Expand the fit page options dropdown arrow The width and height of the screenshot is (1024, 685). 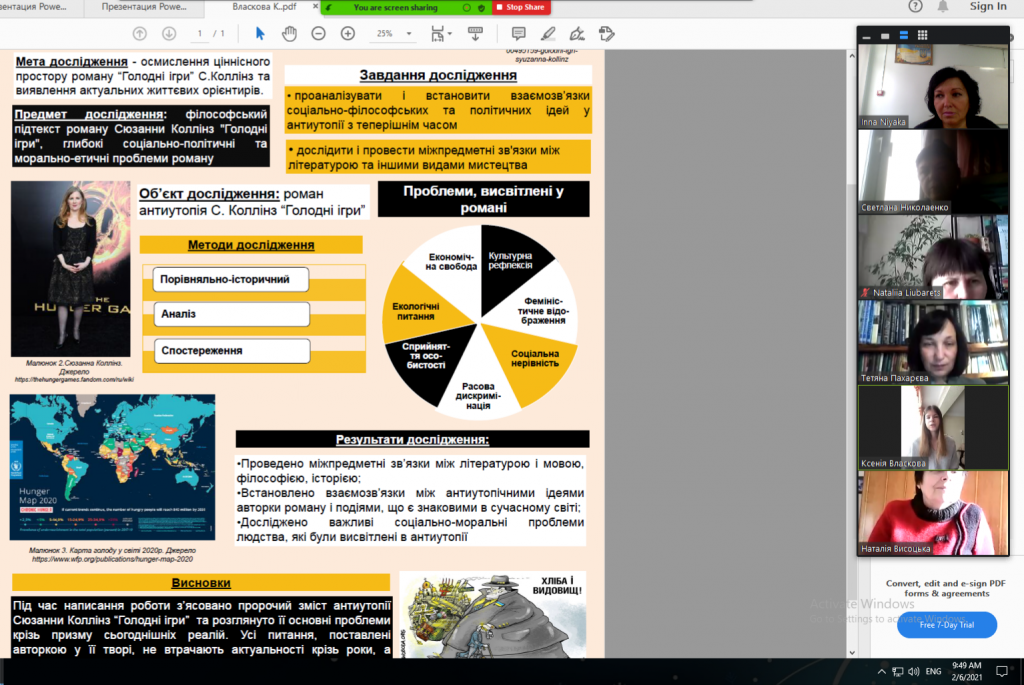point(449,34)
